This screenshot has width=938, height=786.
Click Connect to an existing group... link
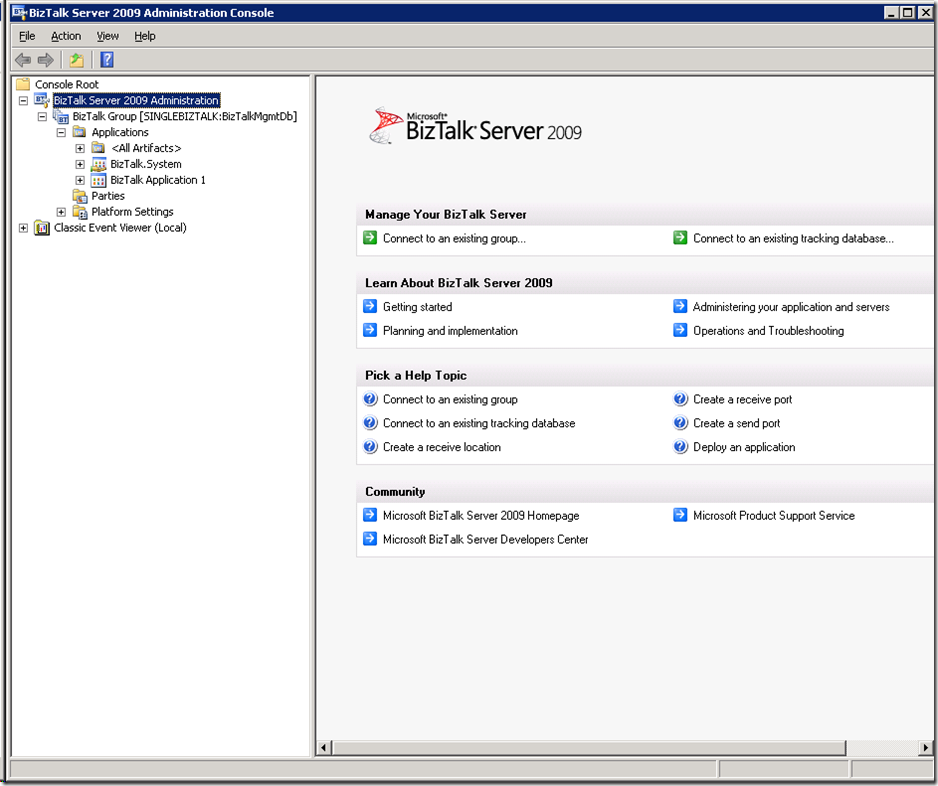pyautogui.click(x=454, y=238)
